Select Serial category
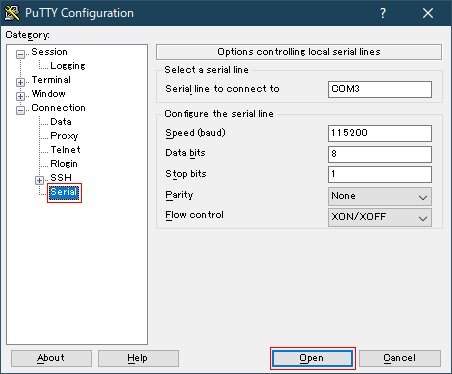Screen dimensions: 452x374 tap(64, 192)
